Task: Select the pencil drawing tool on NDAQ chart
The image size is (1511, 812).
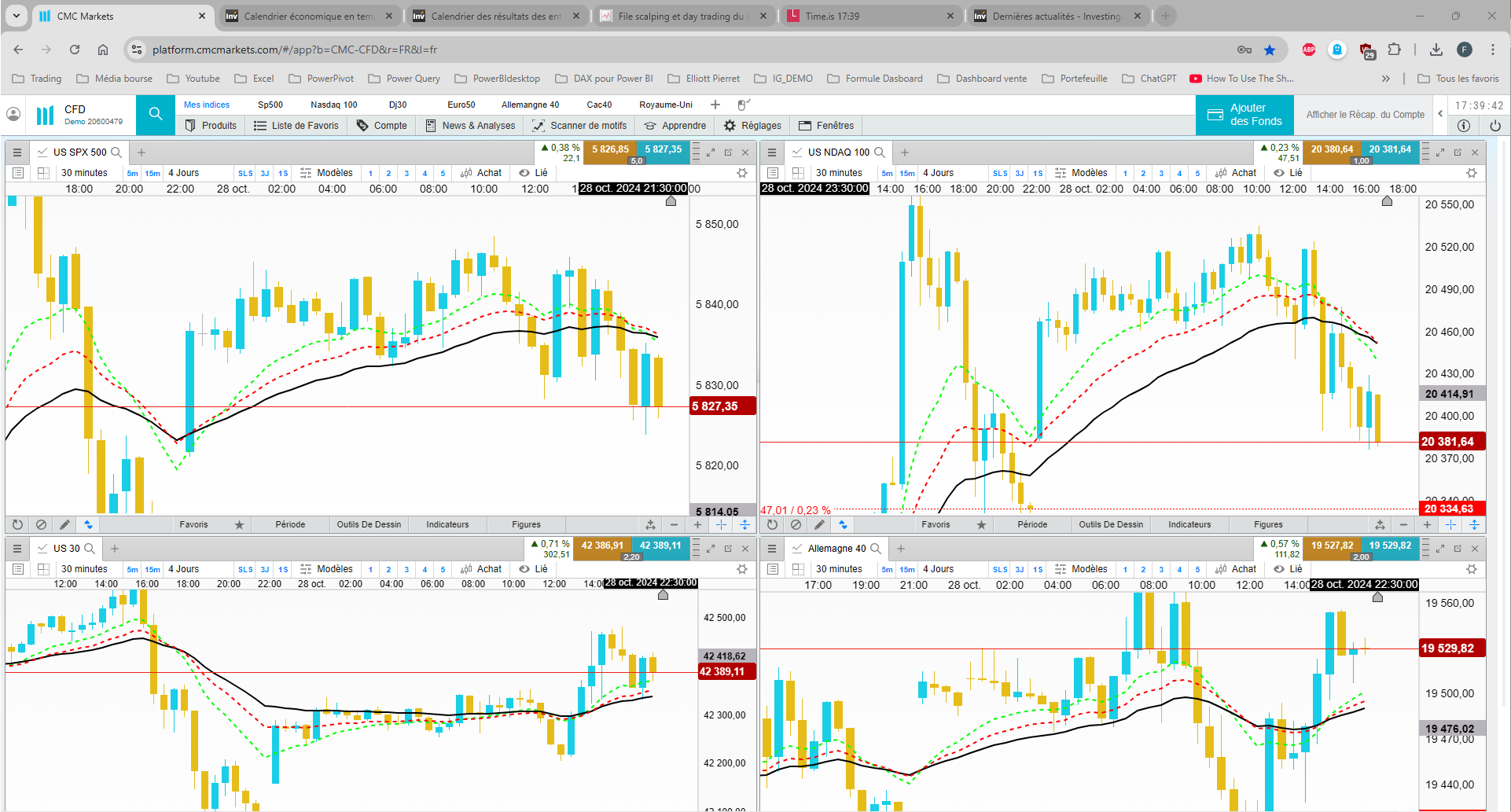Action: point(819,524)
